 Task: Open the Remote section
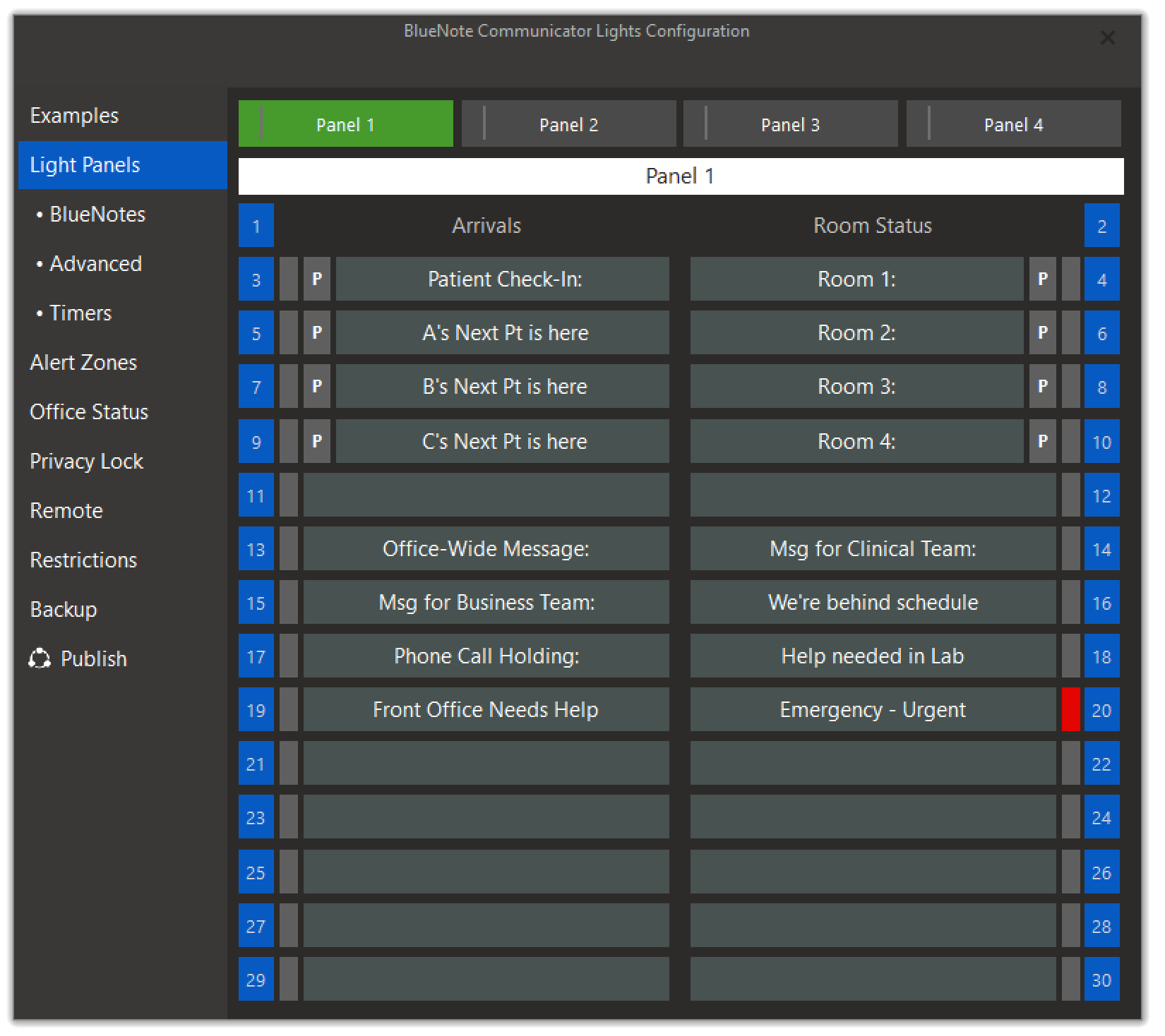123,511
